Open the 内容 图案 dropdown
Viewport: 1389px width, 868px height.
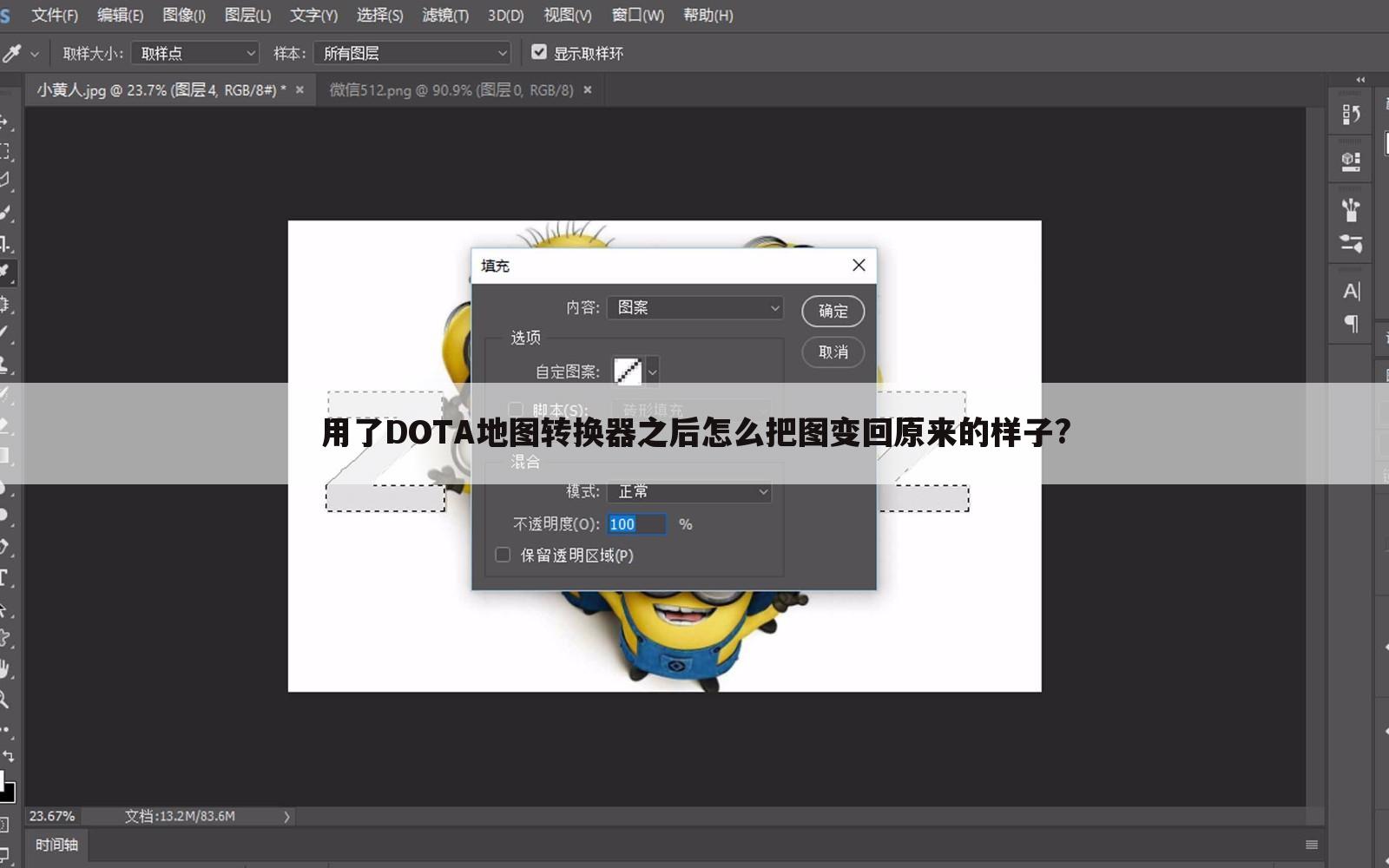click(695, 307)
